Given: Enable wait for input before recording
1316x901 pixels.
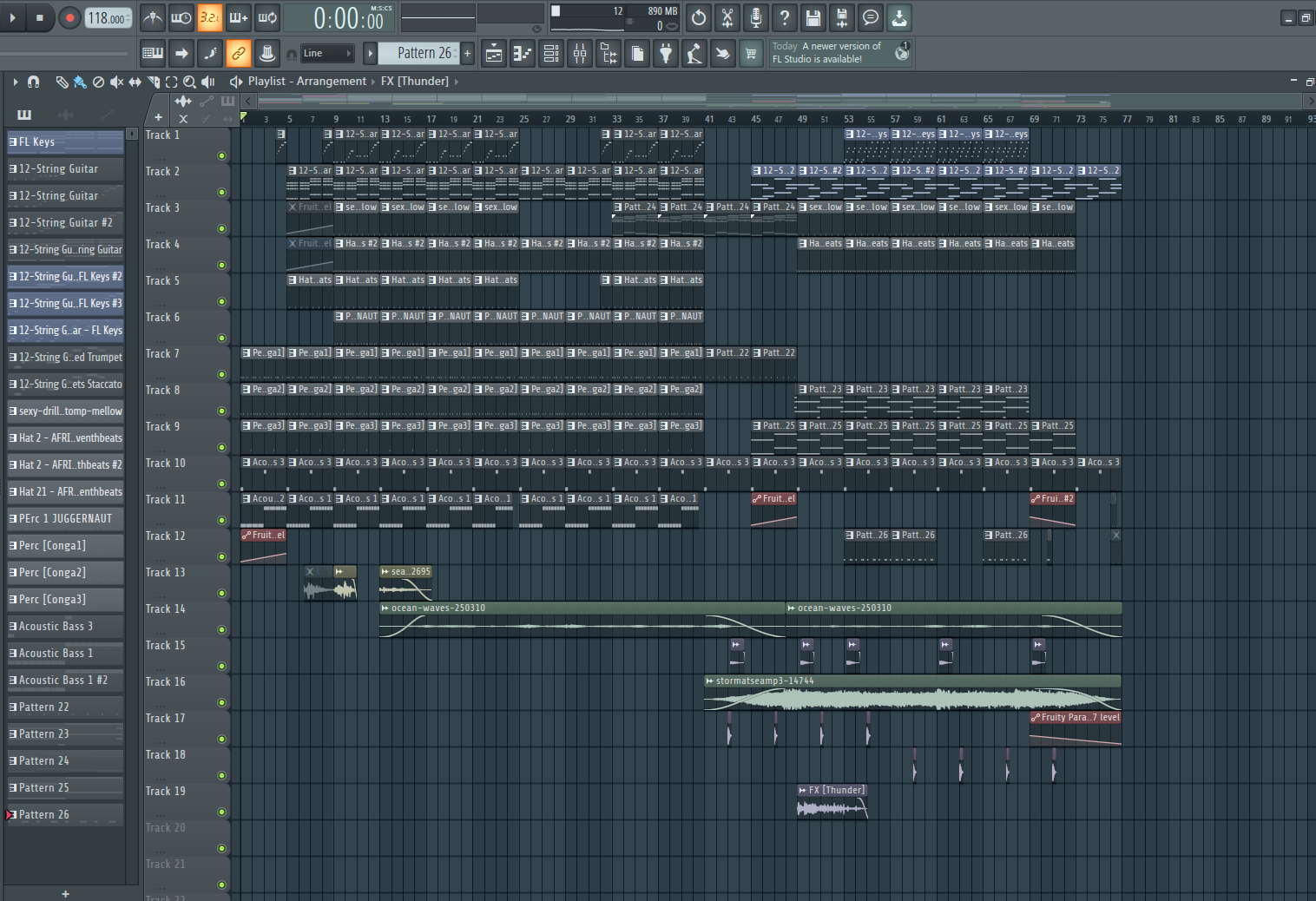Looking at the screenshot, I should point(181,17).
